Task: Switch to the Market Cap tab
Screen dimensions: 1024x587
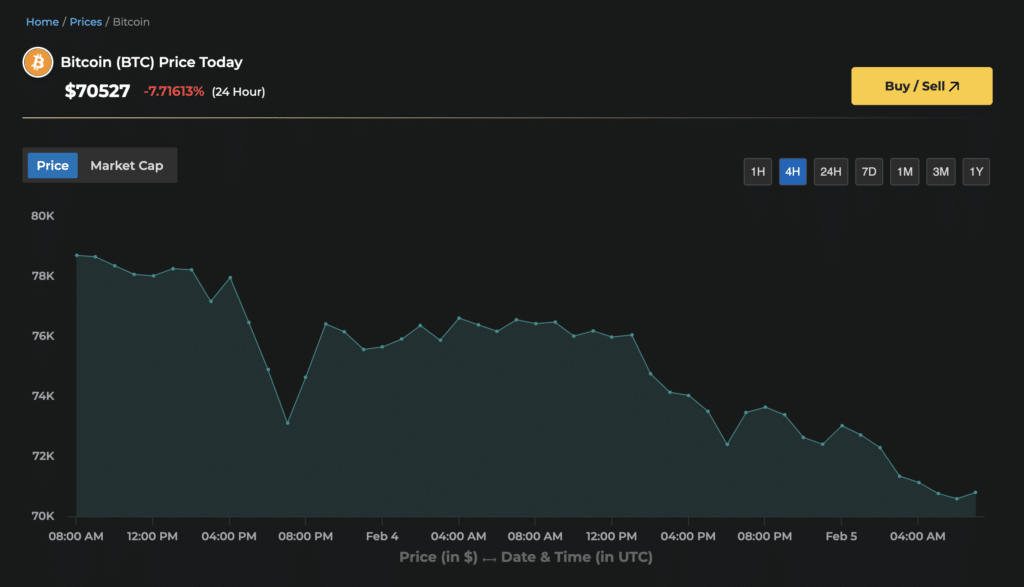Action: (x=127, y=166)
